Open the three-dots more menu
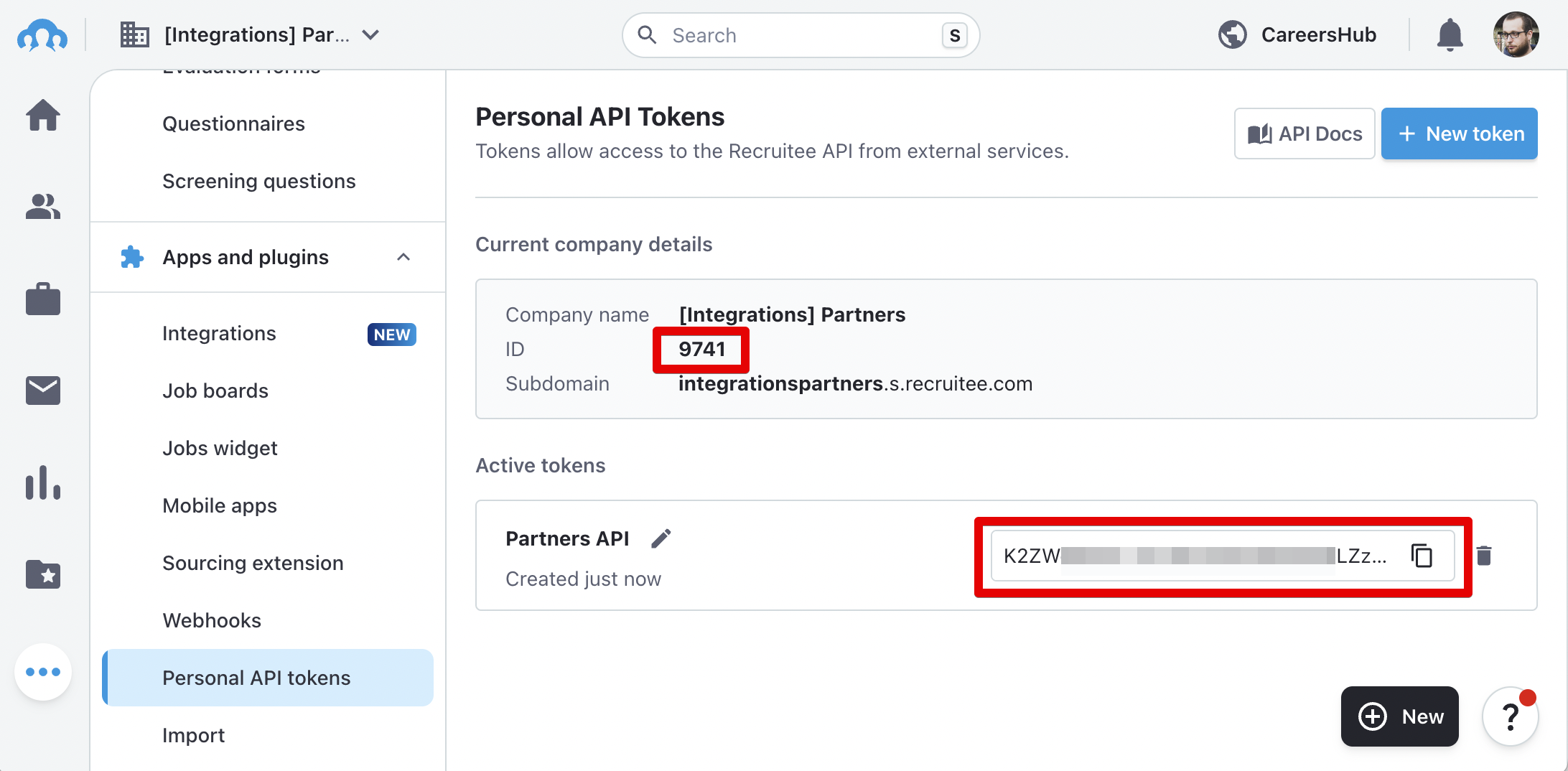Screen dimensions: 1568x771 (43, 672)
